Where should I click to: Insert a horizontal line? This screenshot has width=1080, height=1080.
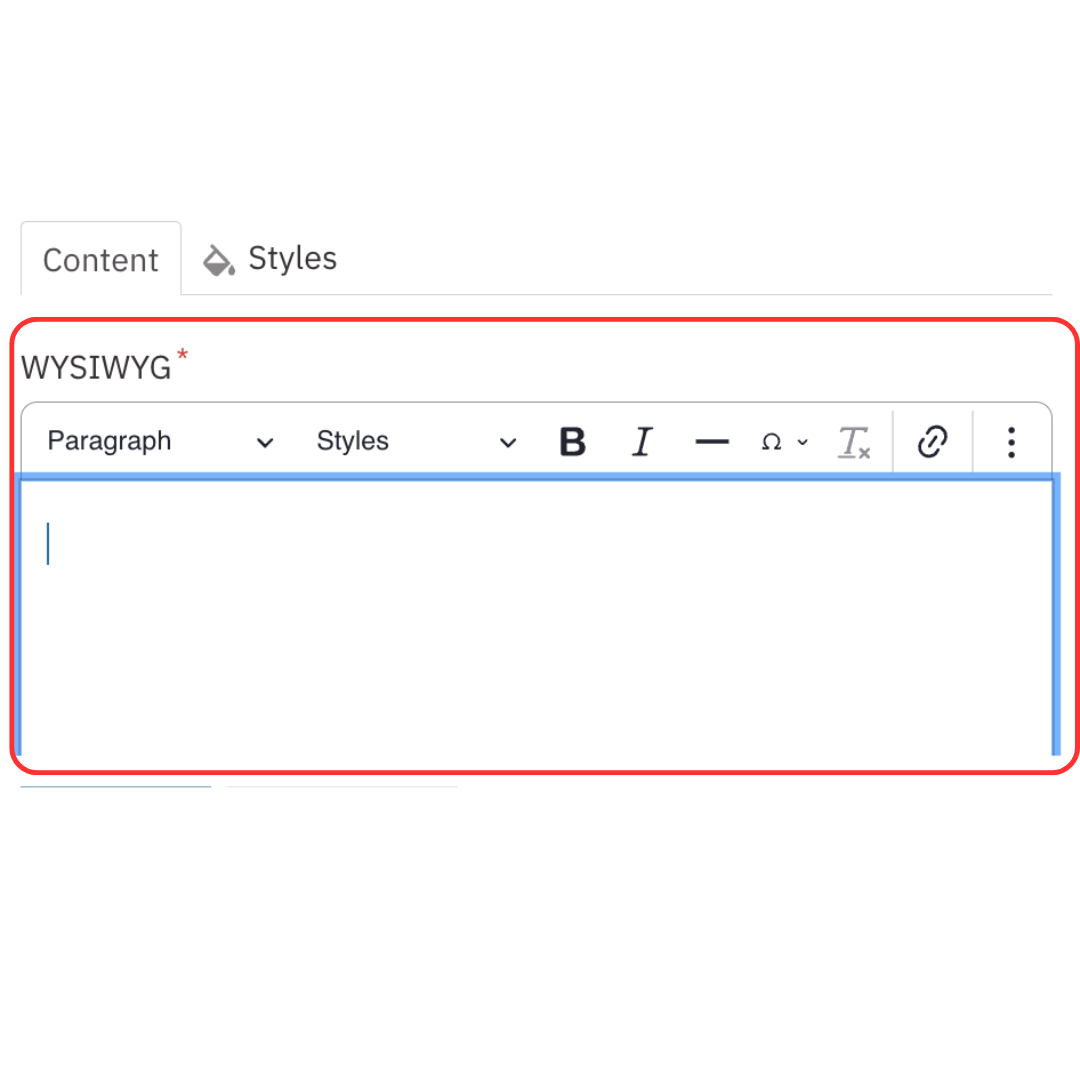(x=712, y=442)
